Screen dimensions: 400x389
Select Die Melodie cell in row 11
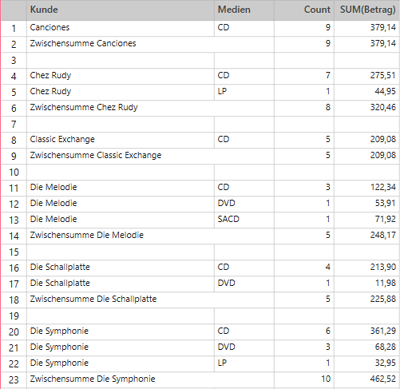pos(120,188)
